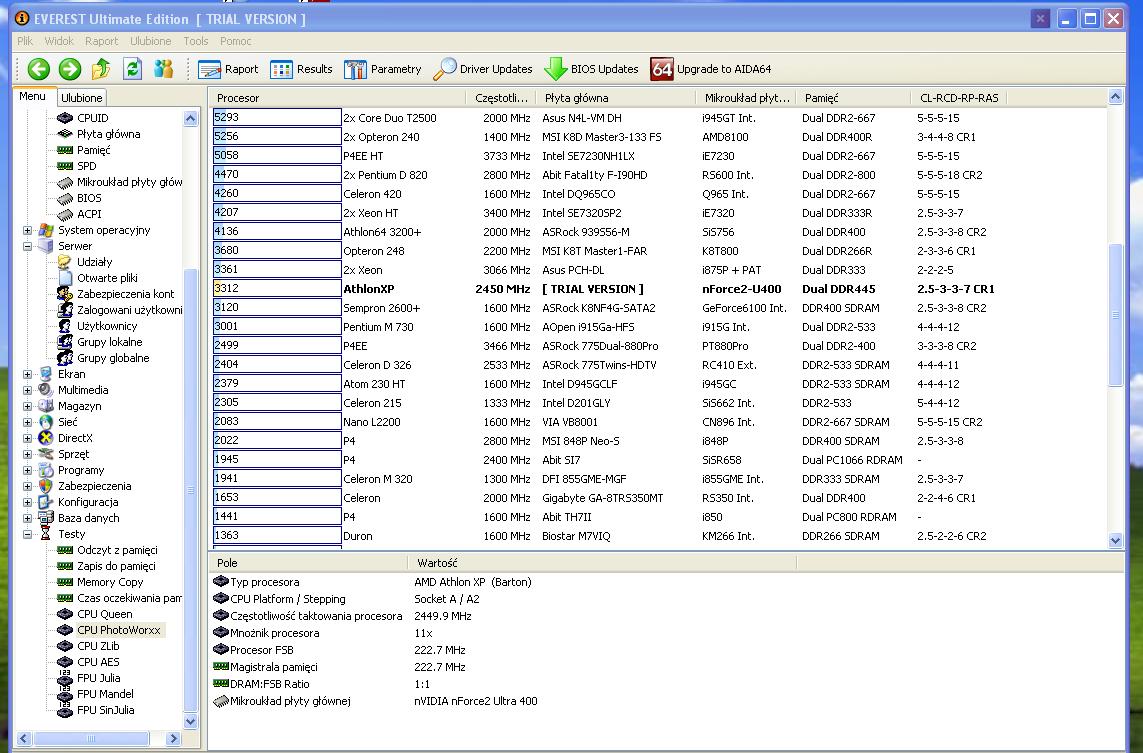
Task: Switch to the Menu tab
Action: coord(32,96)
